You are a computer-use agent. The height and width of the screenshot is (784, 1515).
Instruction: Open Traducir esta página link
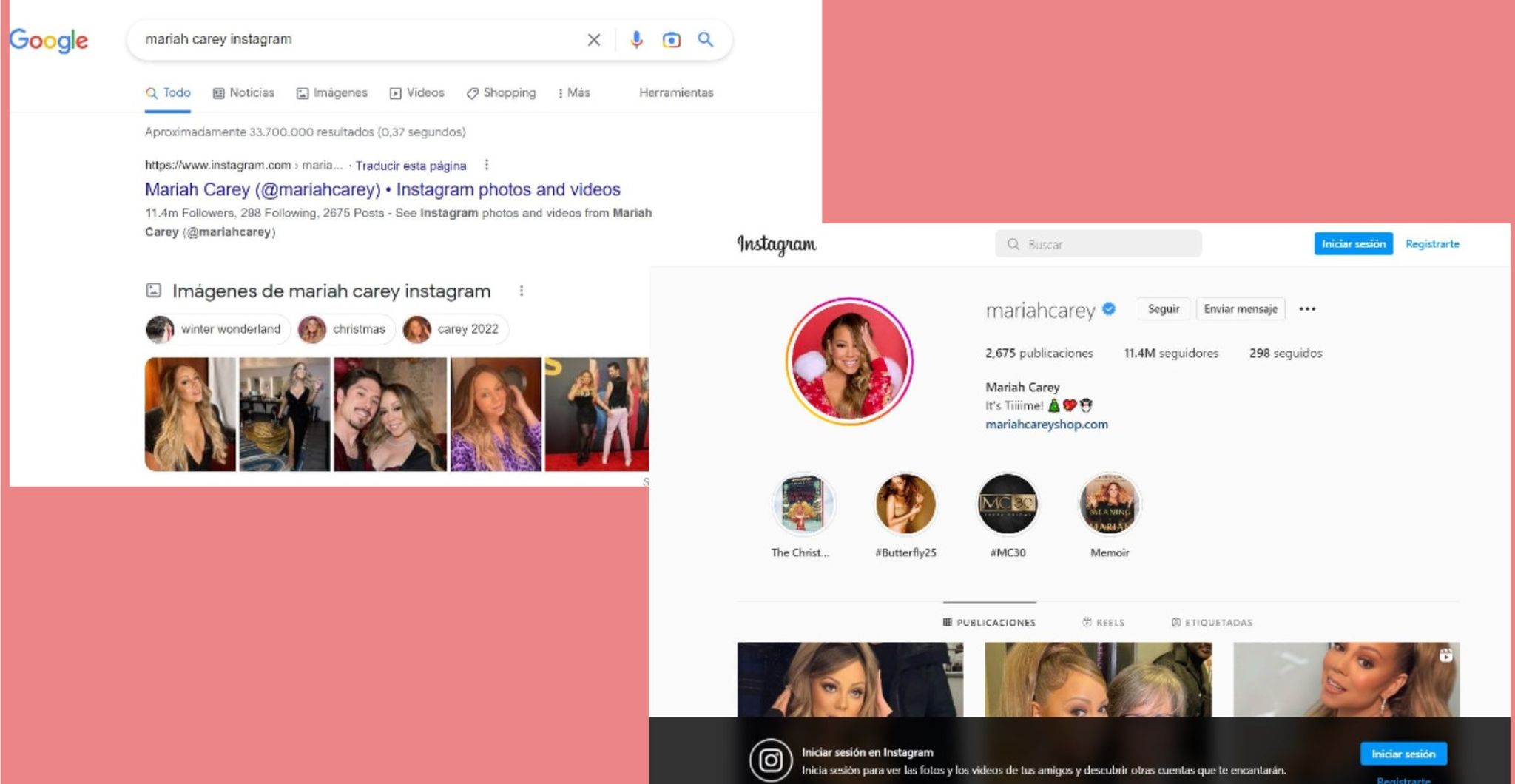pos(411,166)
